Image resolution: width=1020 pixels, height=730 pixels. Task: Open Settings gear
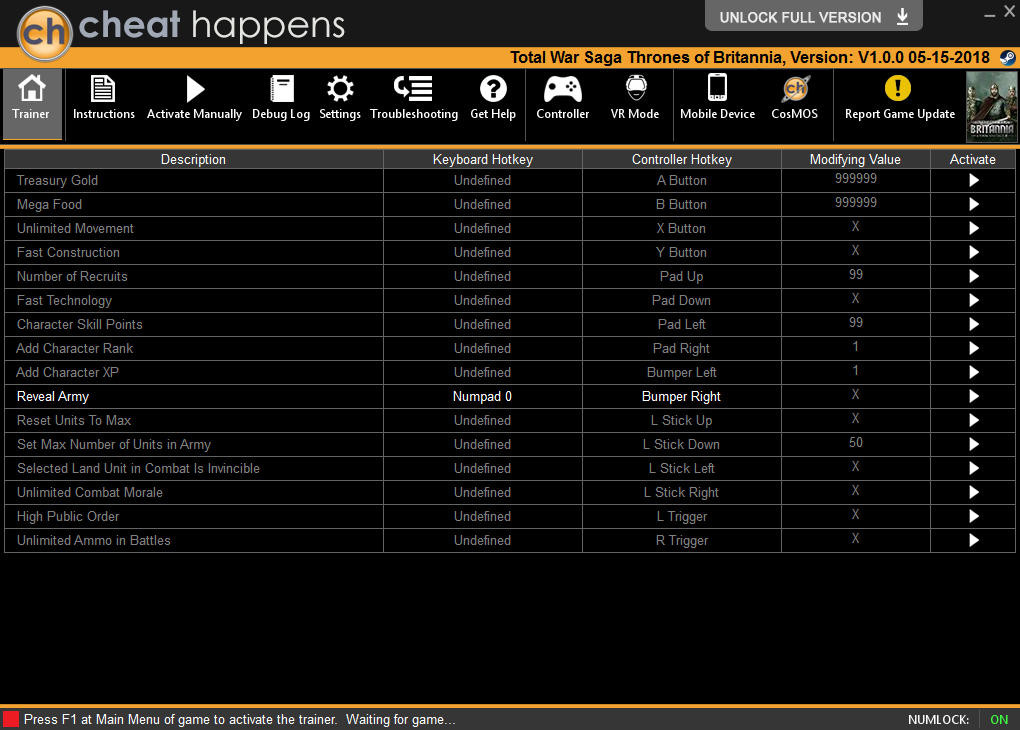coord(340,97)
